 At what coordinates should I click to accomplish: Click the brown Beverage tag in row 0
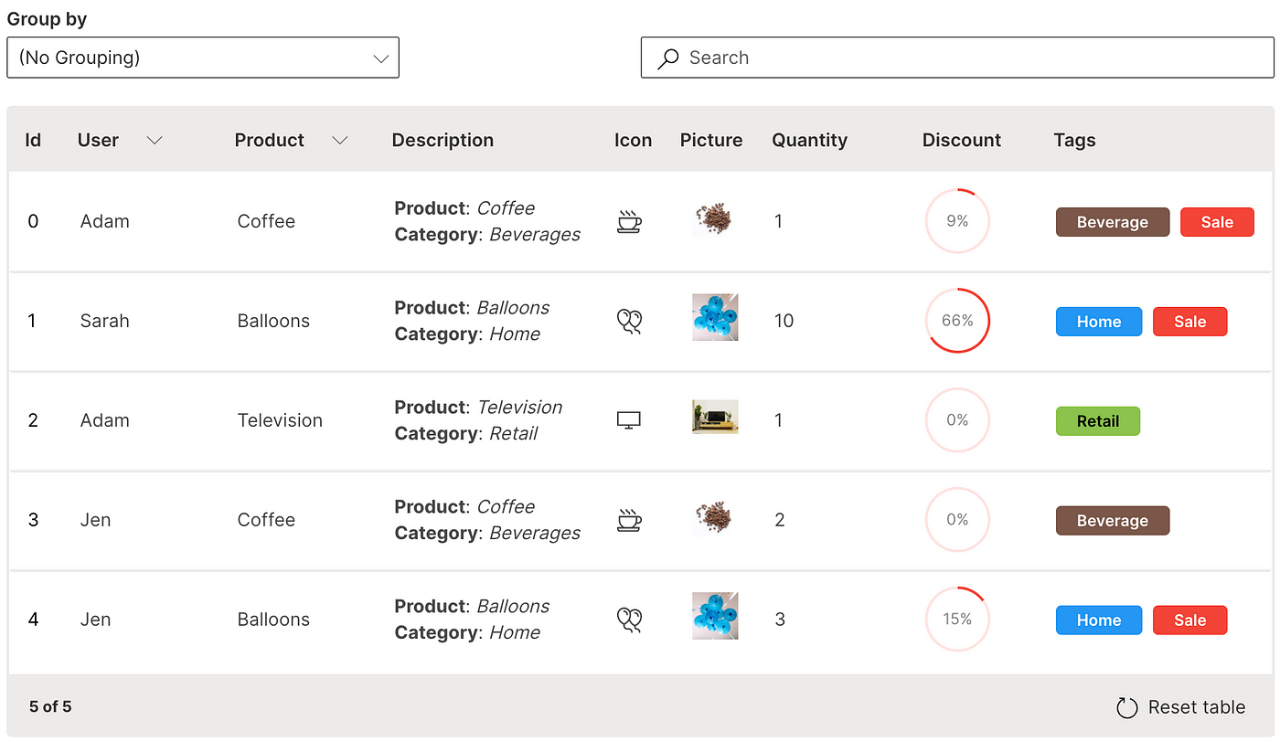[x=1112, y=222]
